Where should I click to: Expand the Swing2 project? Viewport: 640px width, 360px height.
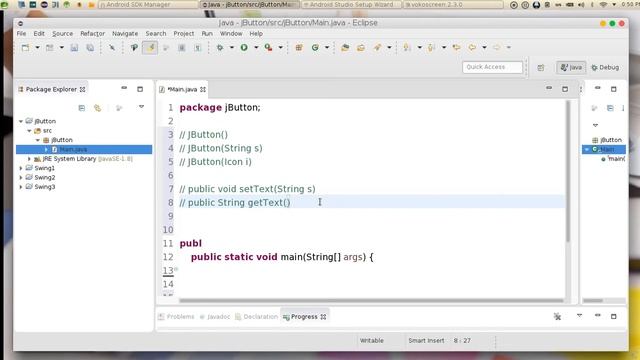pyautogui.click(x=21, y=178)
